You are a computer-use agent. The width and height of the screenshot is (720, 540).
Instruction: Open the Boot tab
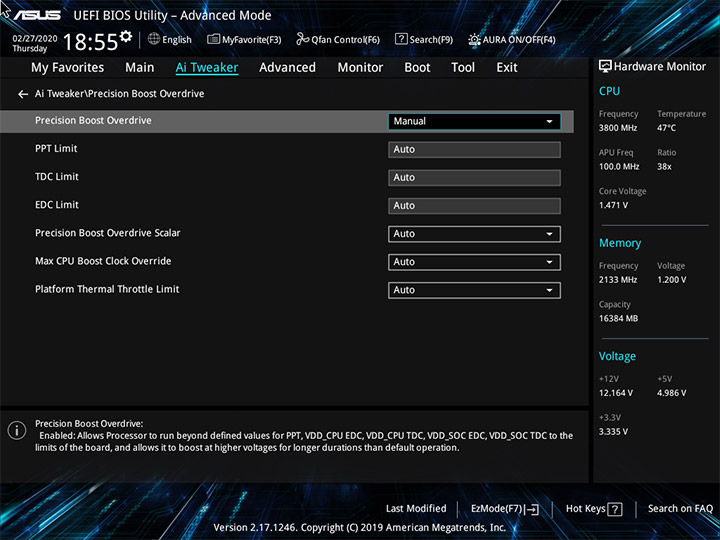(x=417, y=68)
